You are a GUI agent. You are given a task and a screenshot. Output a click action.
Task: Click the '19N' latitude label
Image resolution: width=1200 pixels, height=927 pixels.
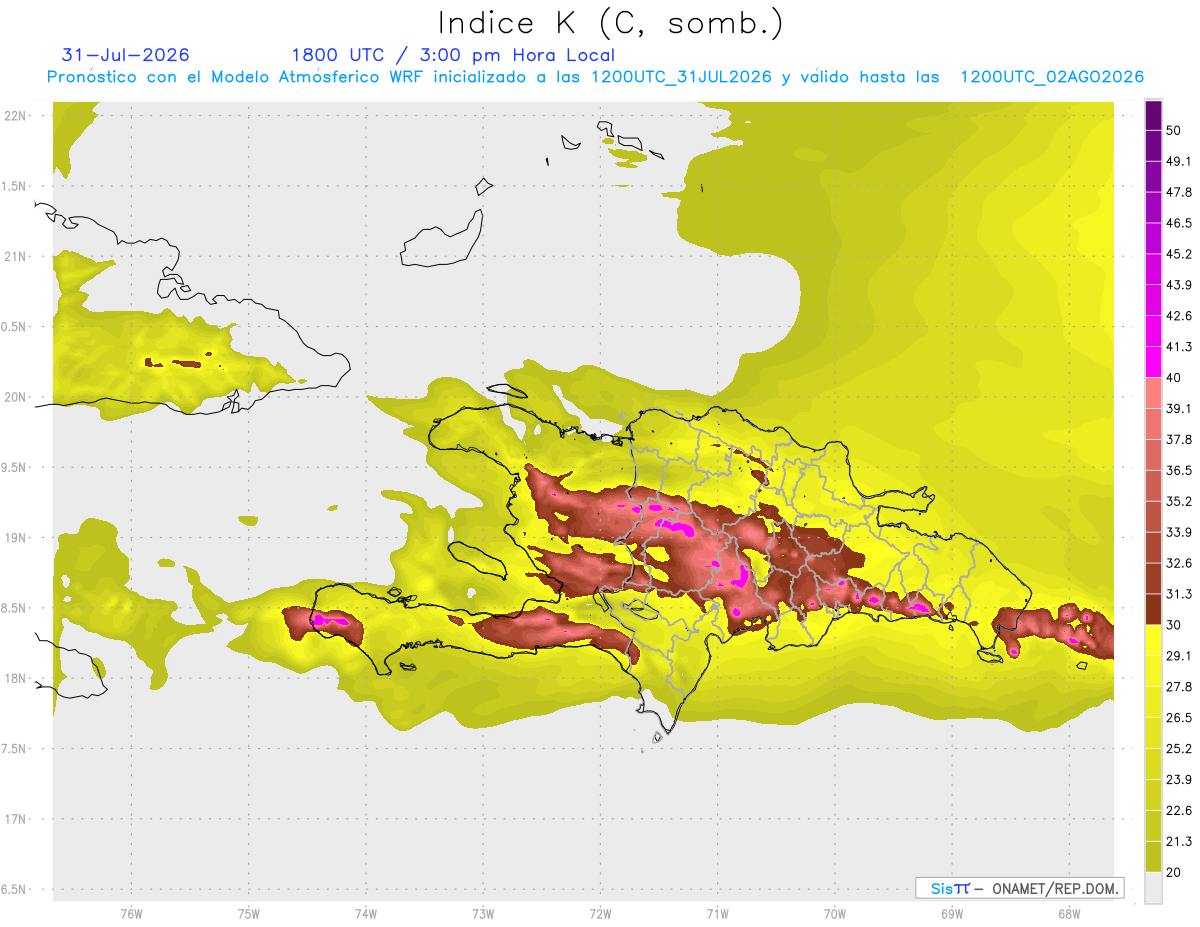(16, 537)
